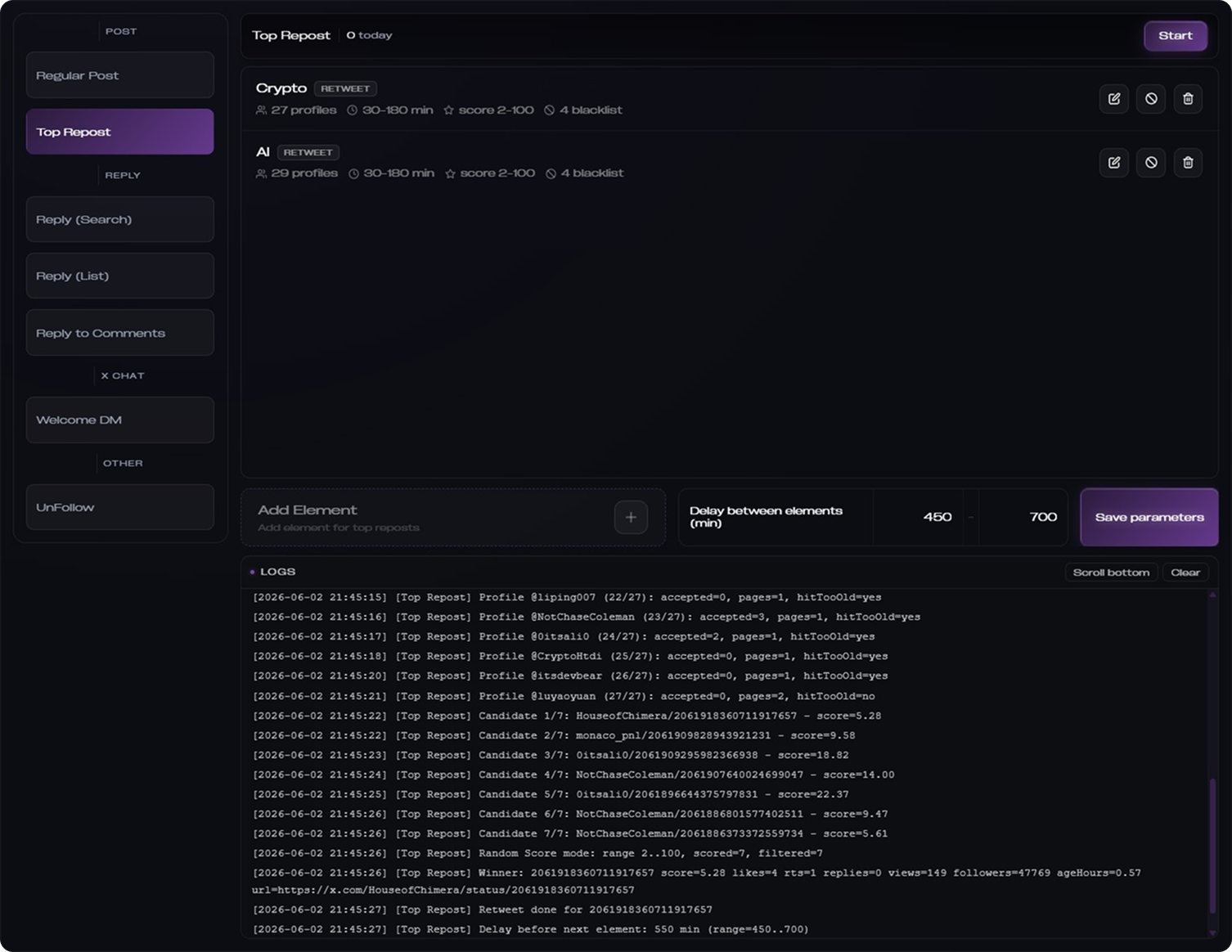
Task: Click '27 profiles' in Crypto row
Action: click(296, 110)
